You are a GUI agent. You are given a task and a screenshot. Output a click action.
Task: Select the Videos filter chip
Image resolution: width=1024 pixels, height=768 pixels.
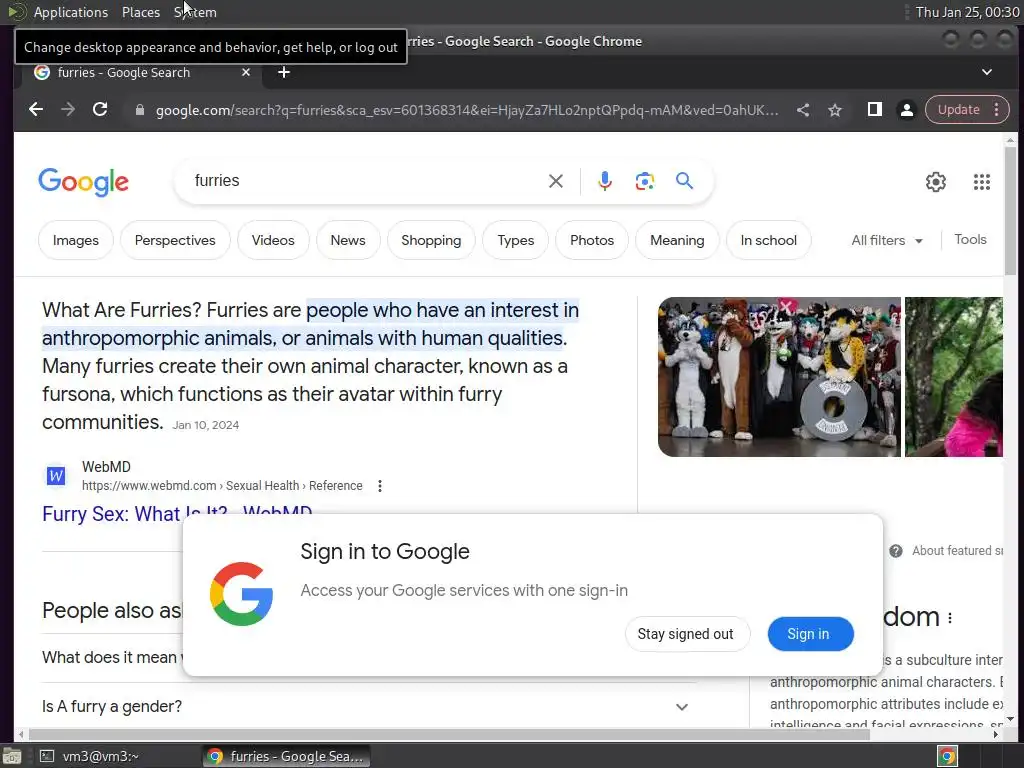273,240
